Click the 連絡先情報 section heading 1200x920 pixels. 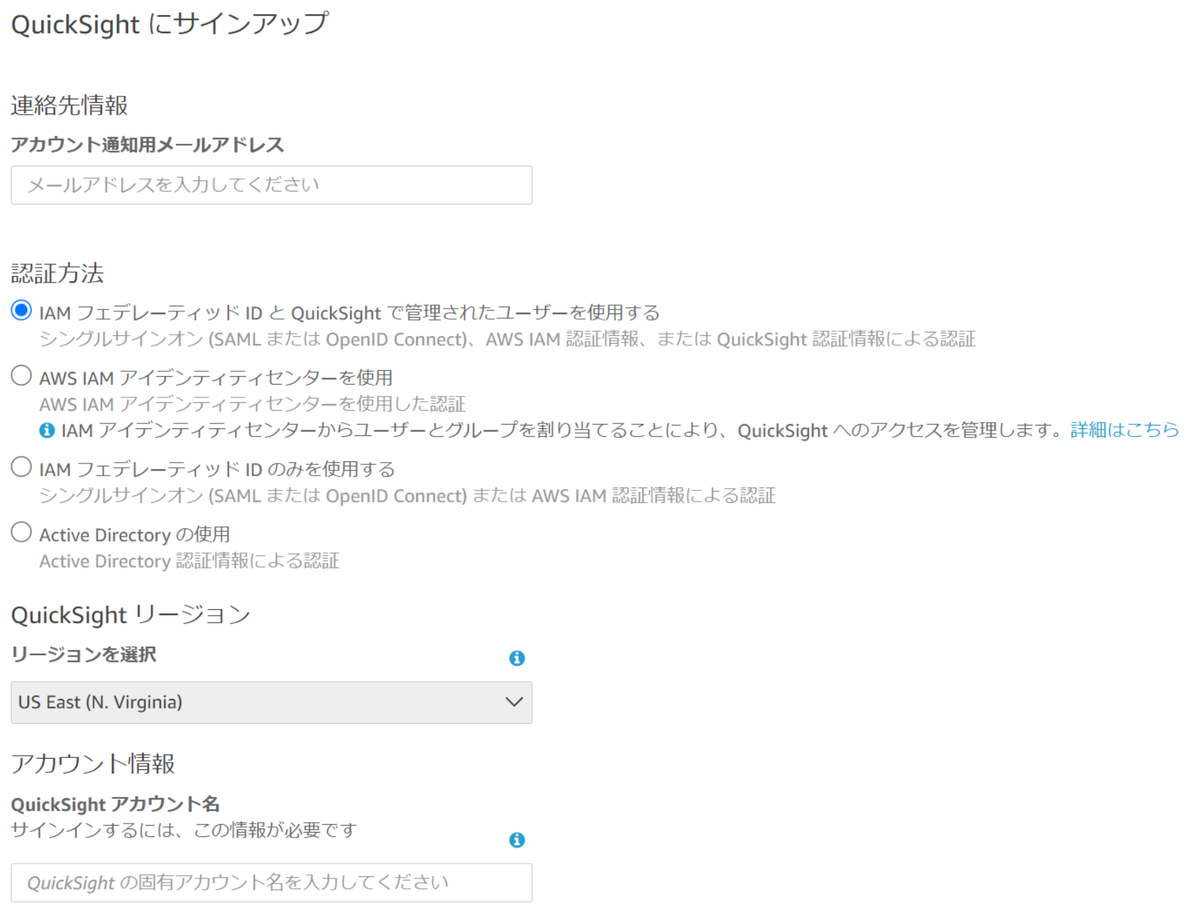click(x=70, y=104)
